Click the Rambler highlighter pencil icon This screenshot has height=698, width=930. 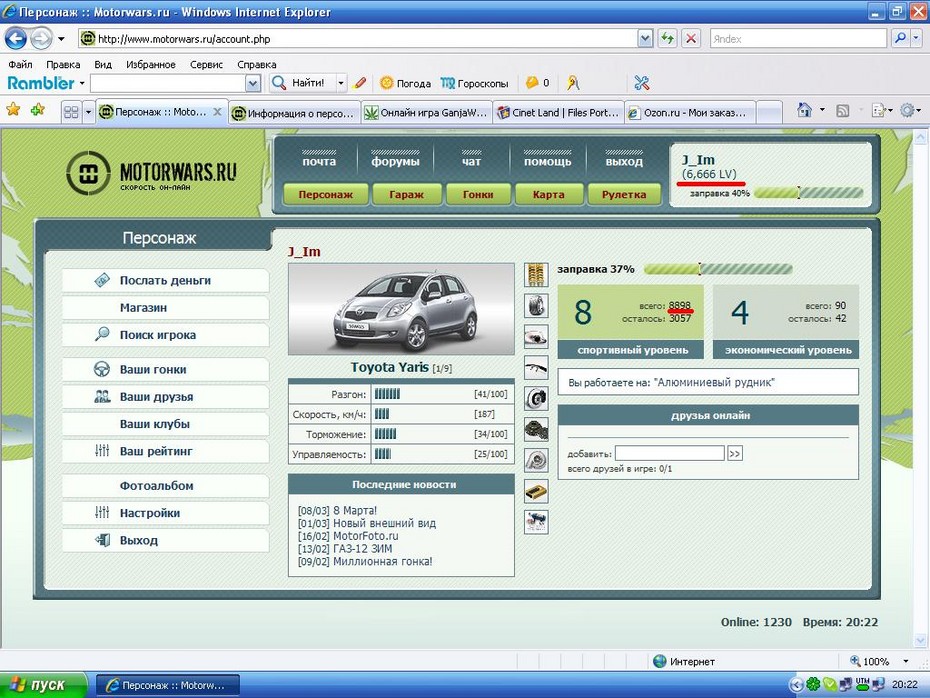tap(360, 83)
